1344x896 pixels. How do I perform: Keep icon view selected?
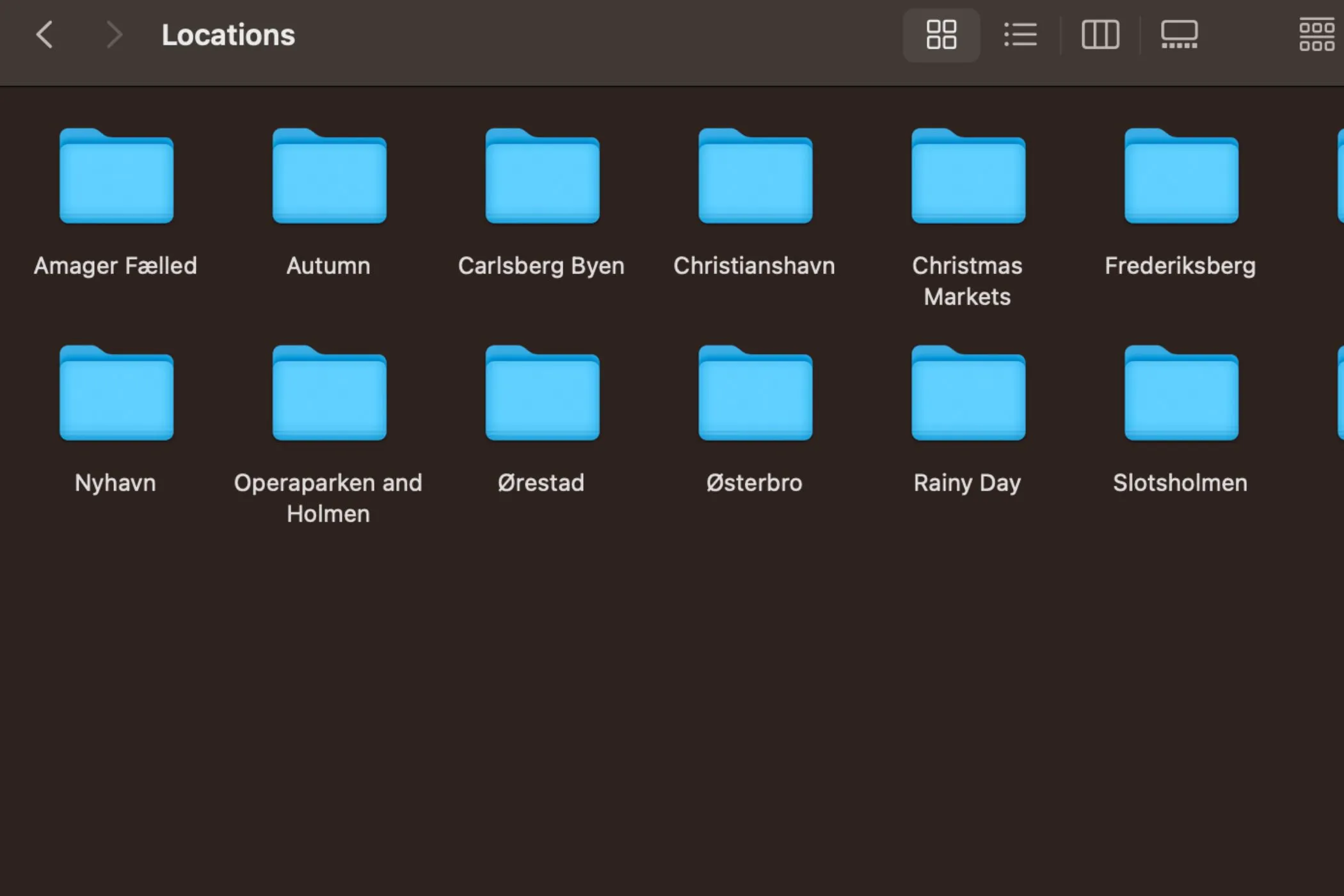point(941,35)
